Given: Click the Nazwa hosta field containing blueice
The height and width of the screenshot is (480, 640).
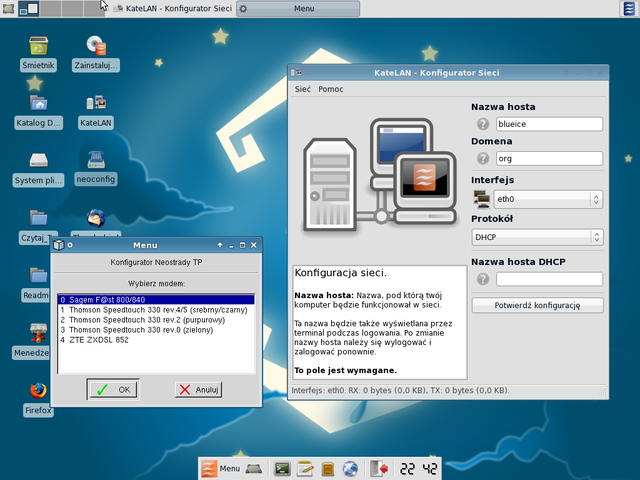Looking at the screenshot, I should click(x=549, y=124).
